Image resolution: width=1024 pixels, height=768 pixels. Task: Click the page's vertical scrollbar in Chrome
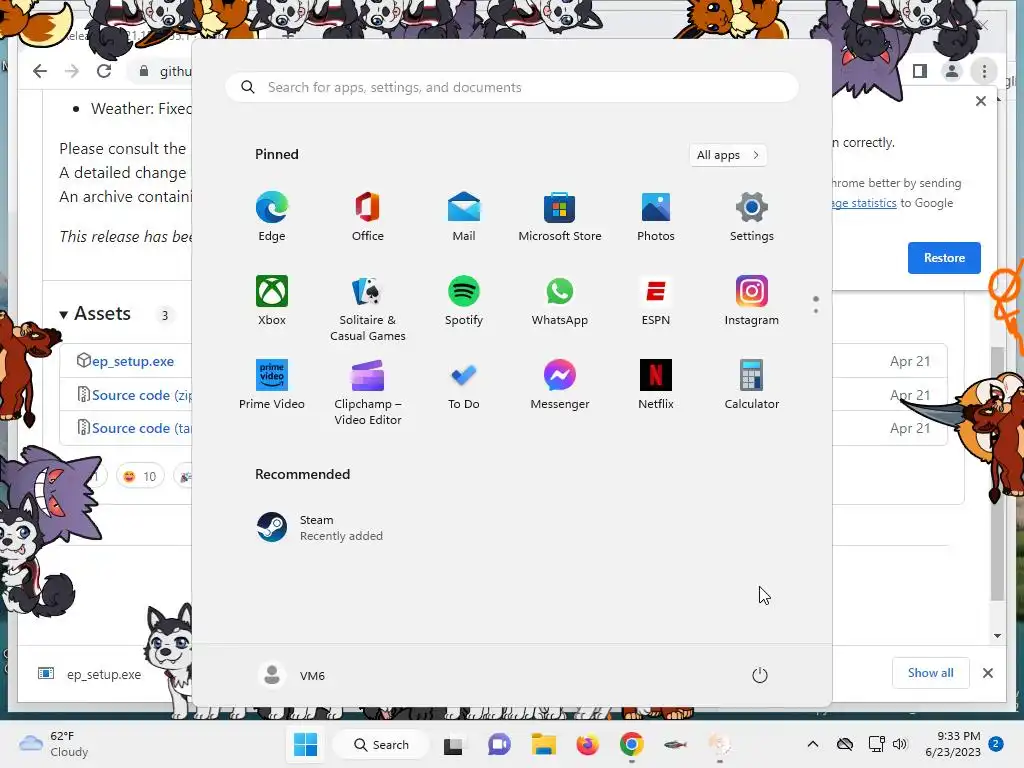997,473
